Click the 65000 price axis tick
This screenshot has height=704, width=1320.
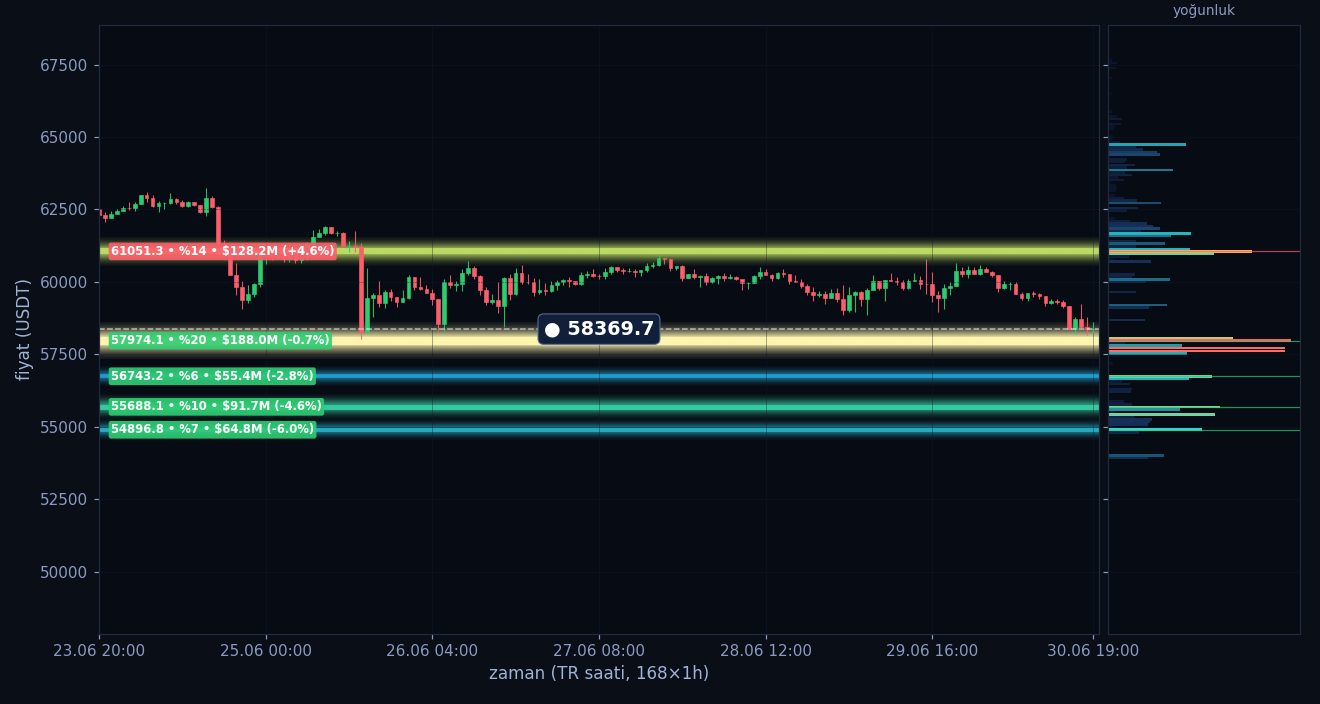click(64, 137)
